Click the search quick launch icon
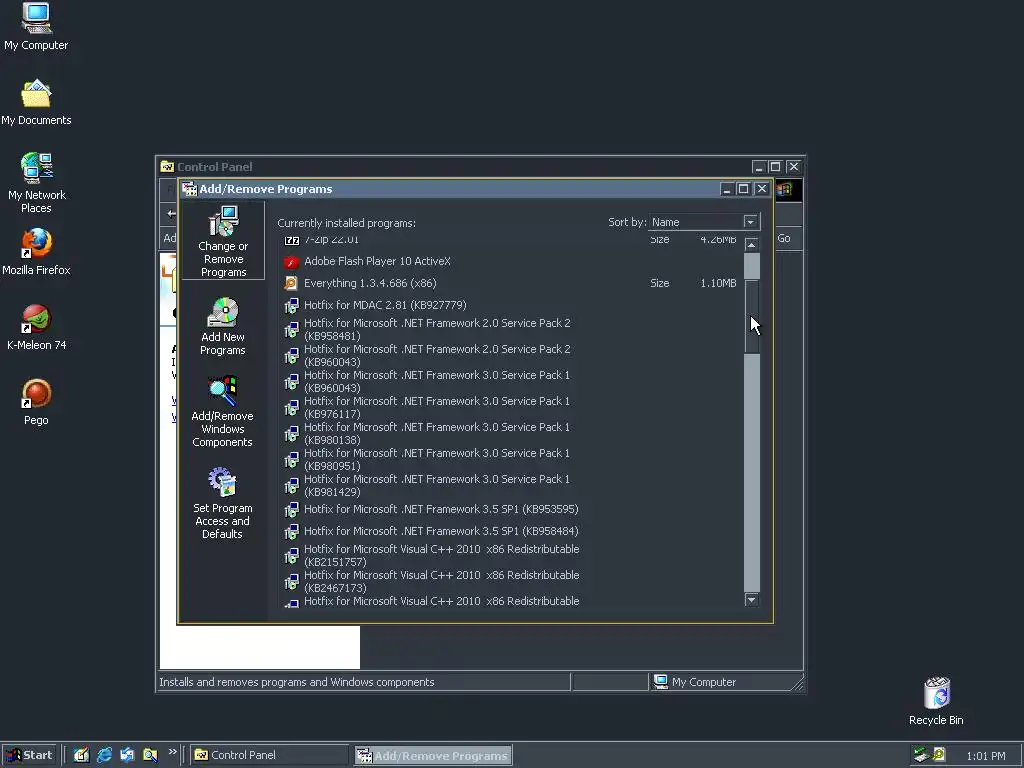The image size is (1024, 768). click(150, 755)
